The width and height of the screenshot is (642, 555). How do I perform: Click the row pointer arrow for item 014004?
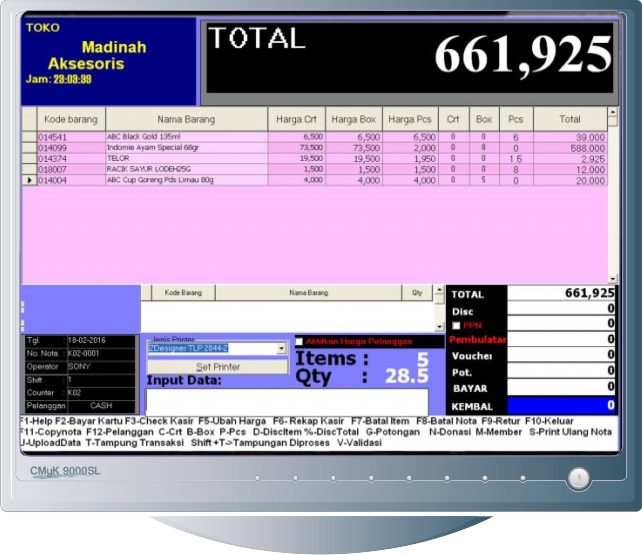tap(28, 181)
